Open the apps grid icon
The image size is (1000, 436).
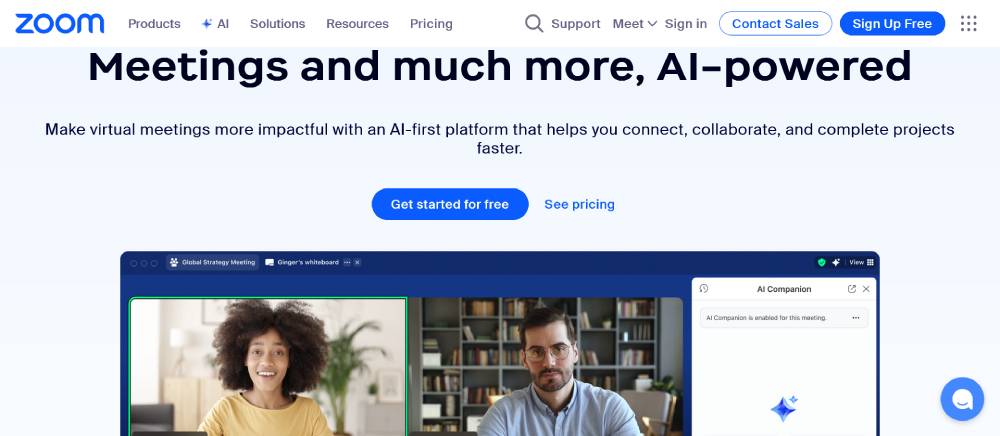tap(968, 24)
